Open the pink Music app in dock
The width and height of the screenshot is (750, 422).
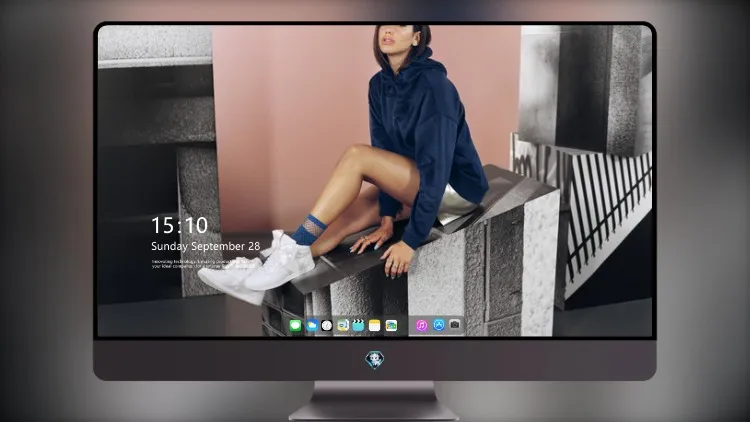421,325
